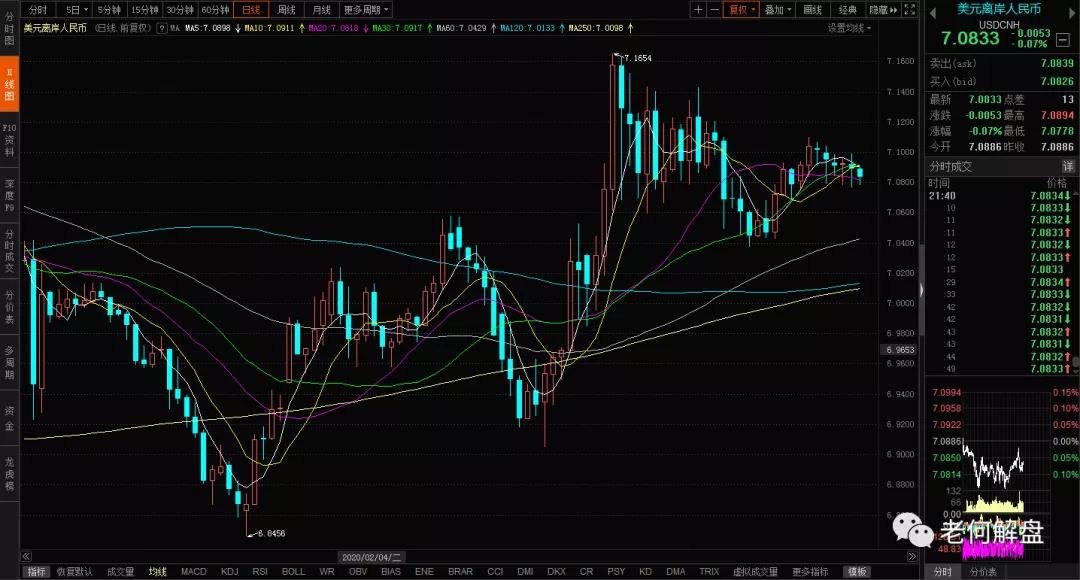Collapse quote panel minus box icon
The height and width of the screenshot is (580, 1080).
[x=1063, y=40]
